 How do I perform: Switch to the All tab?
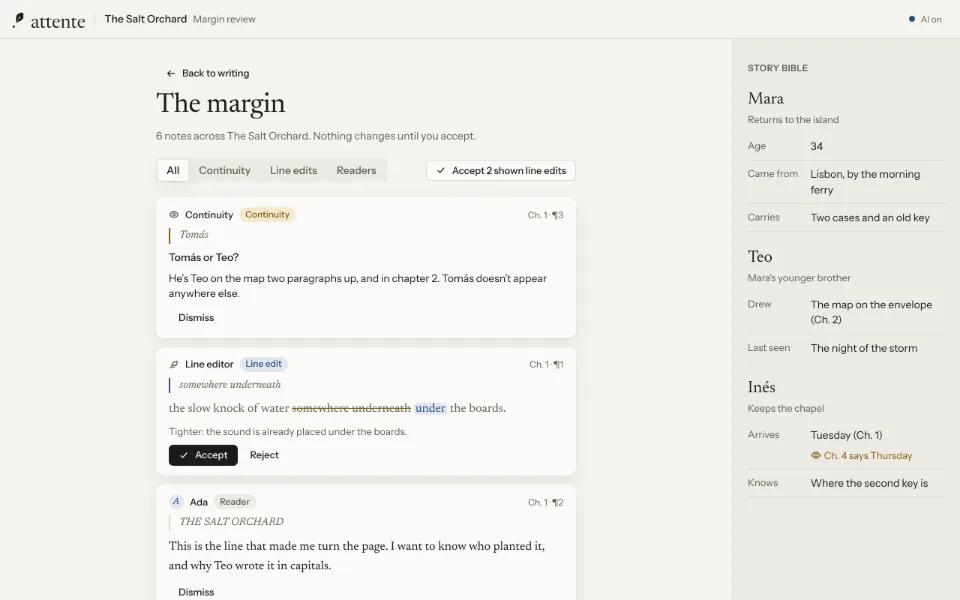tap(173, 170)
